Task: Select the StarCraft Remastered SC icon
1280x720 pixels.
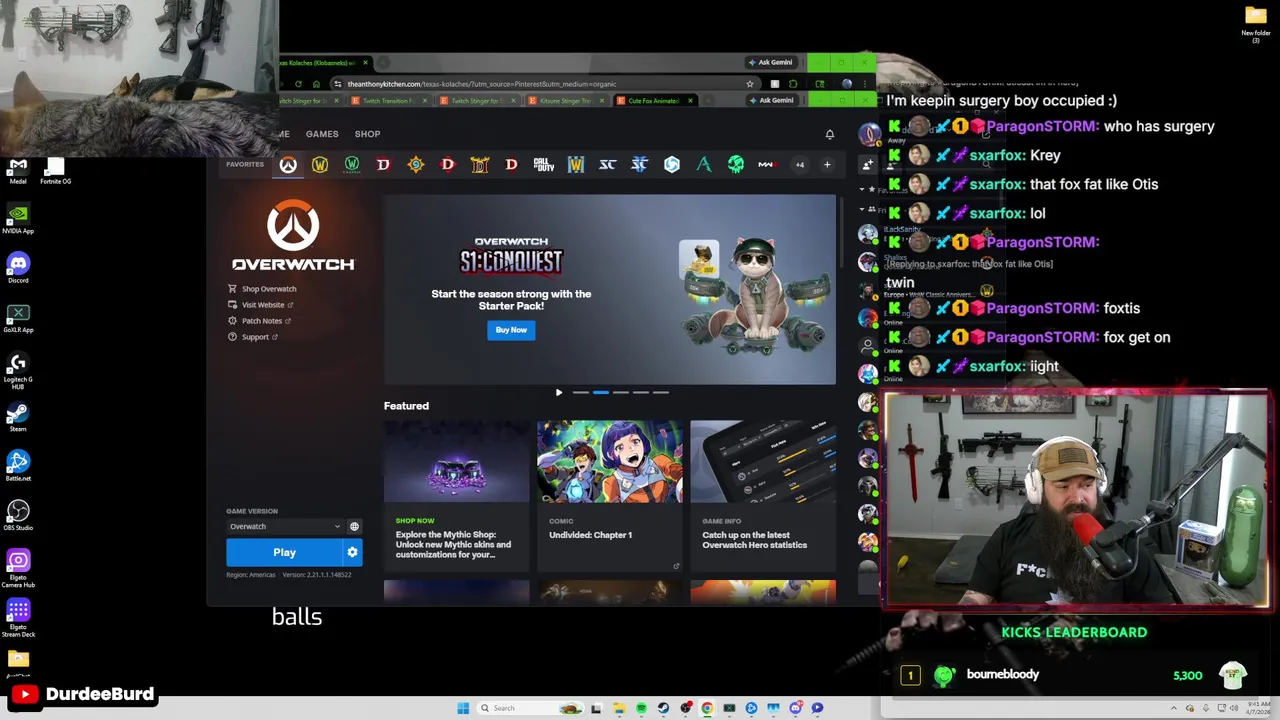Action: 608,165
